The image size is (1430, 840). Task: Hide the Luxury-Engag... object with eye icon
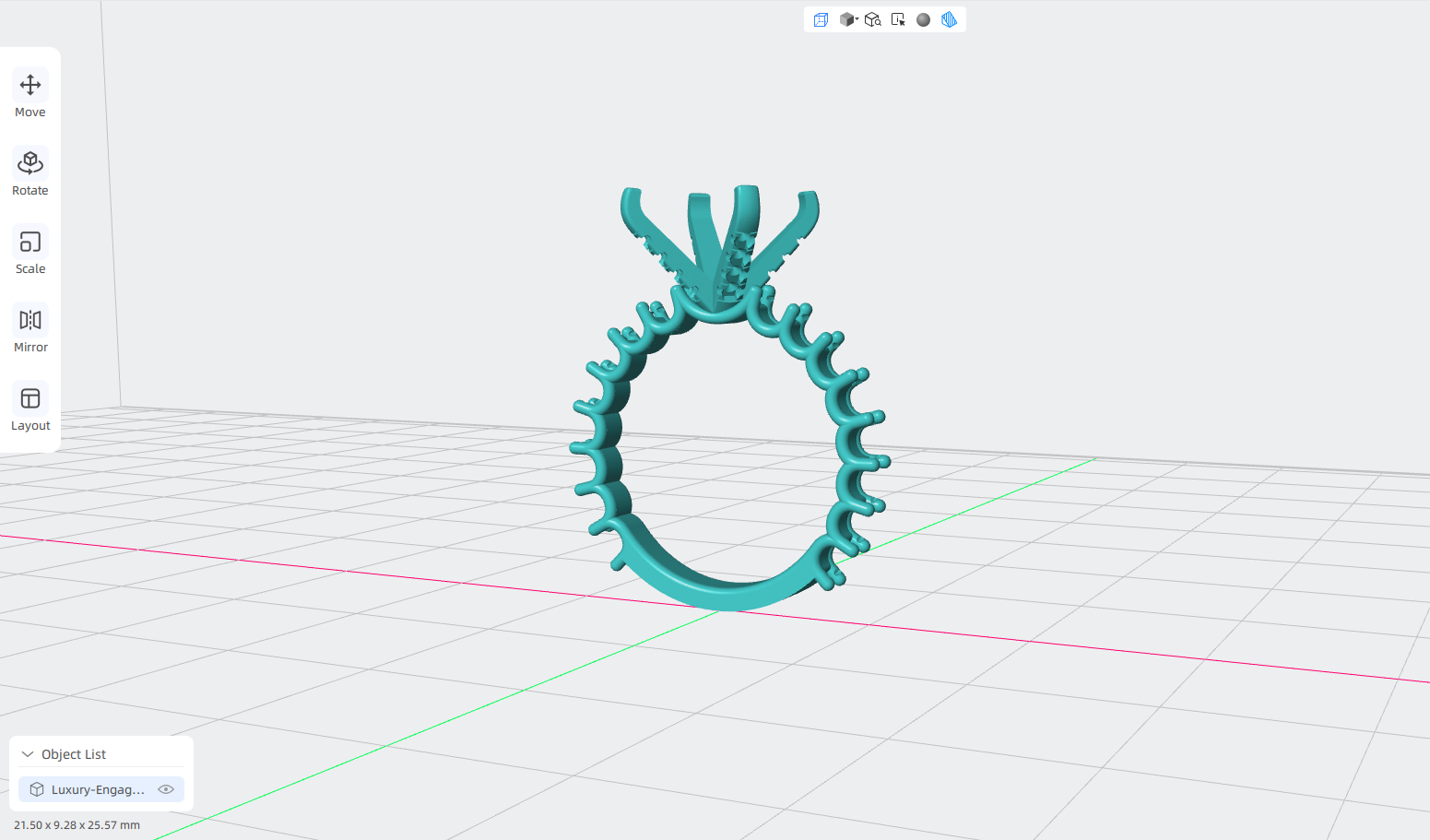[x=166, y=789]
